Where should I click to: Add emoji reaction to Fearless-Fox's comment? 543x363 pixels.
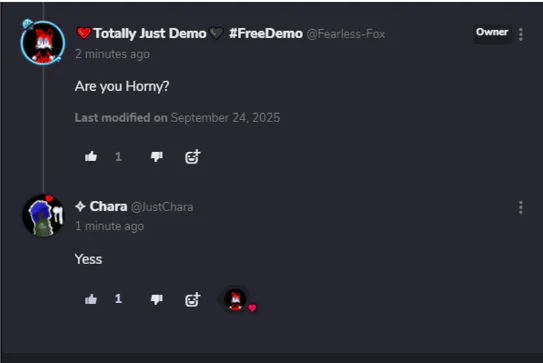pyautogui.click(x=193, y=157)
